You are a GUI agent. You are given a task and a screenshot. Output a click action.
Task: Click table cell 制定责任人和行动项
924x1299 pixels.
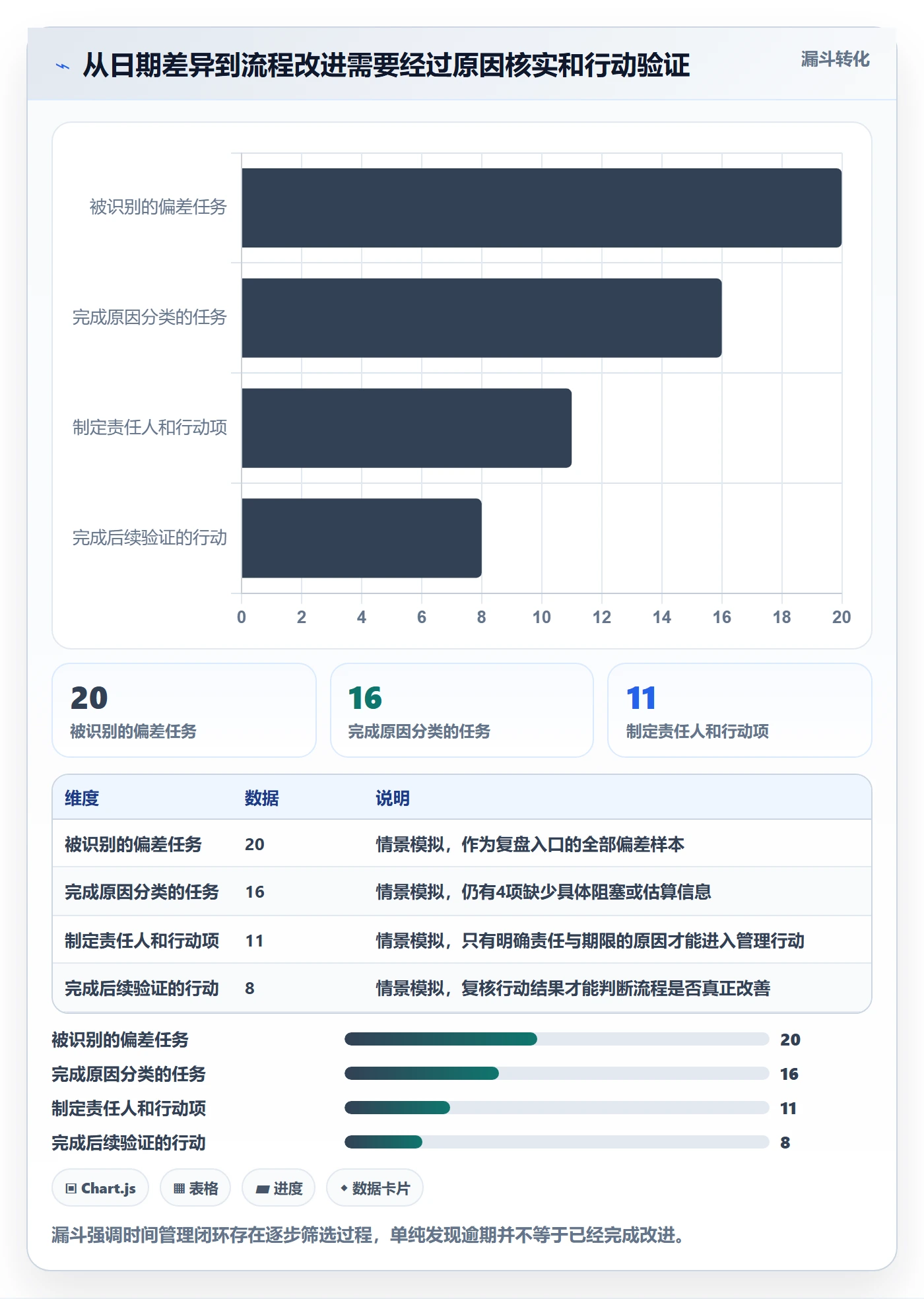[142, 941]
